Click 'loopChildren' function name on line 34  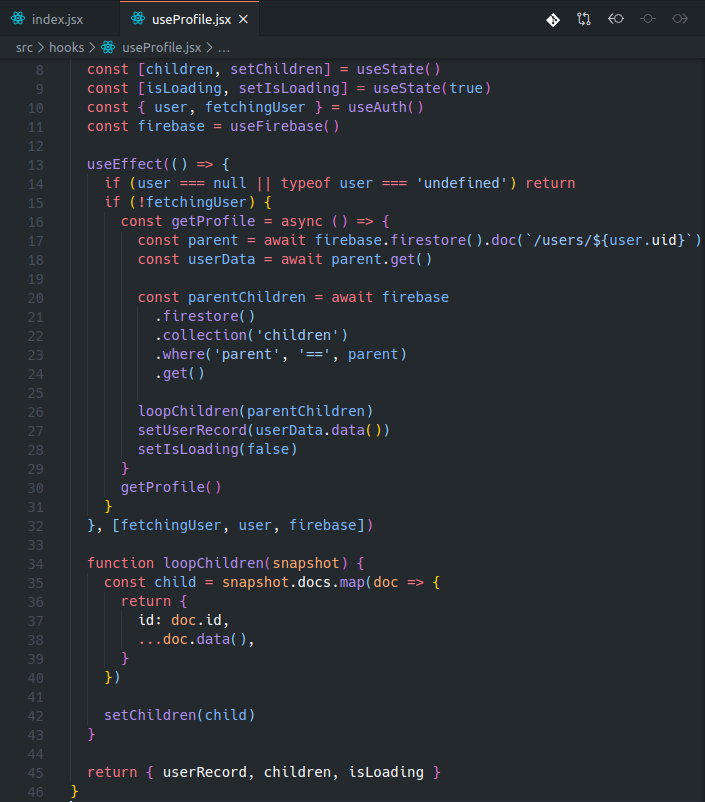[x=213, y=564]
